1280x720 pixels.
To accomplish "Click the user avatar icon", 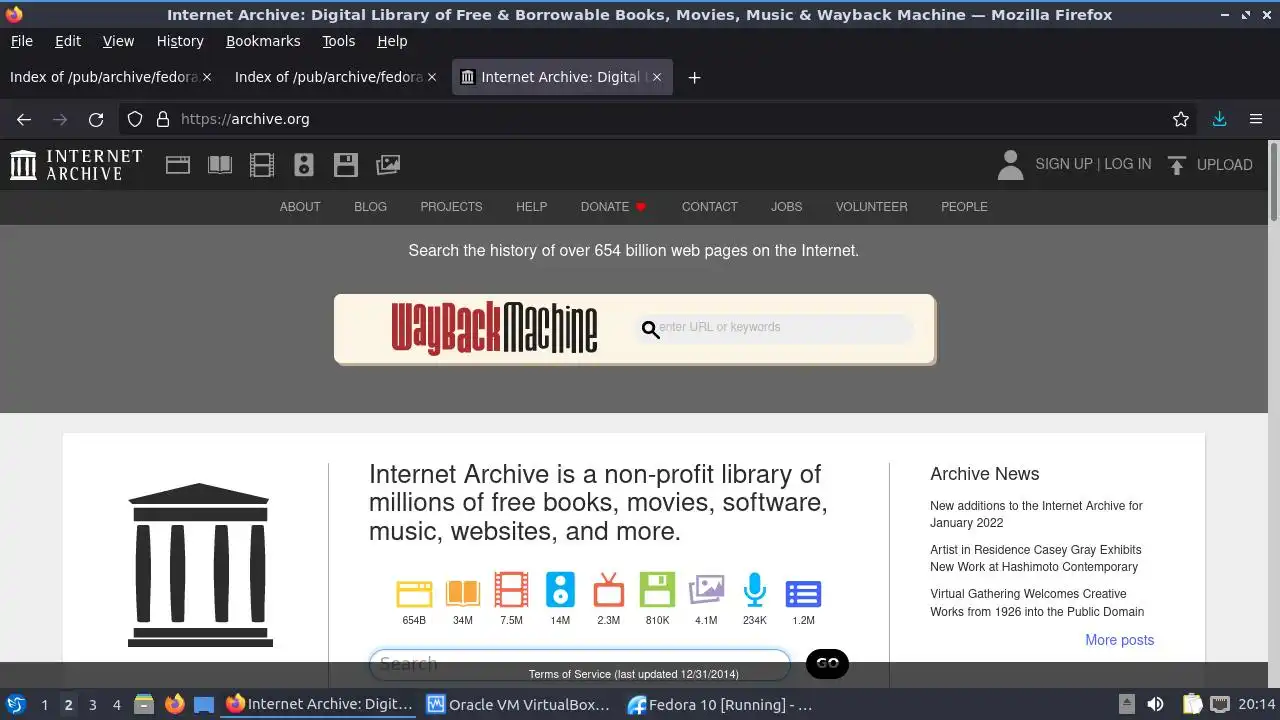I will [x=1010, y=165].
